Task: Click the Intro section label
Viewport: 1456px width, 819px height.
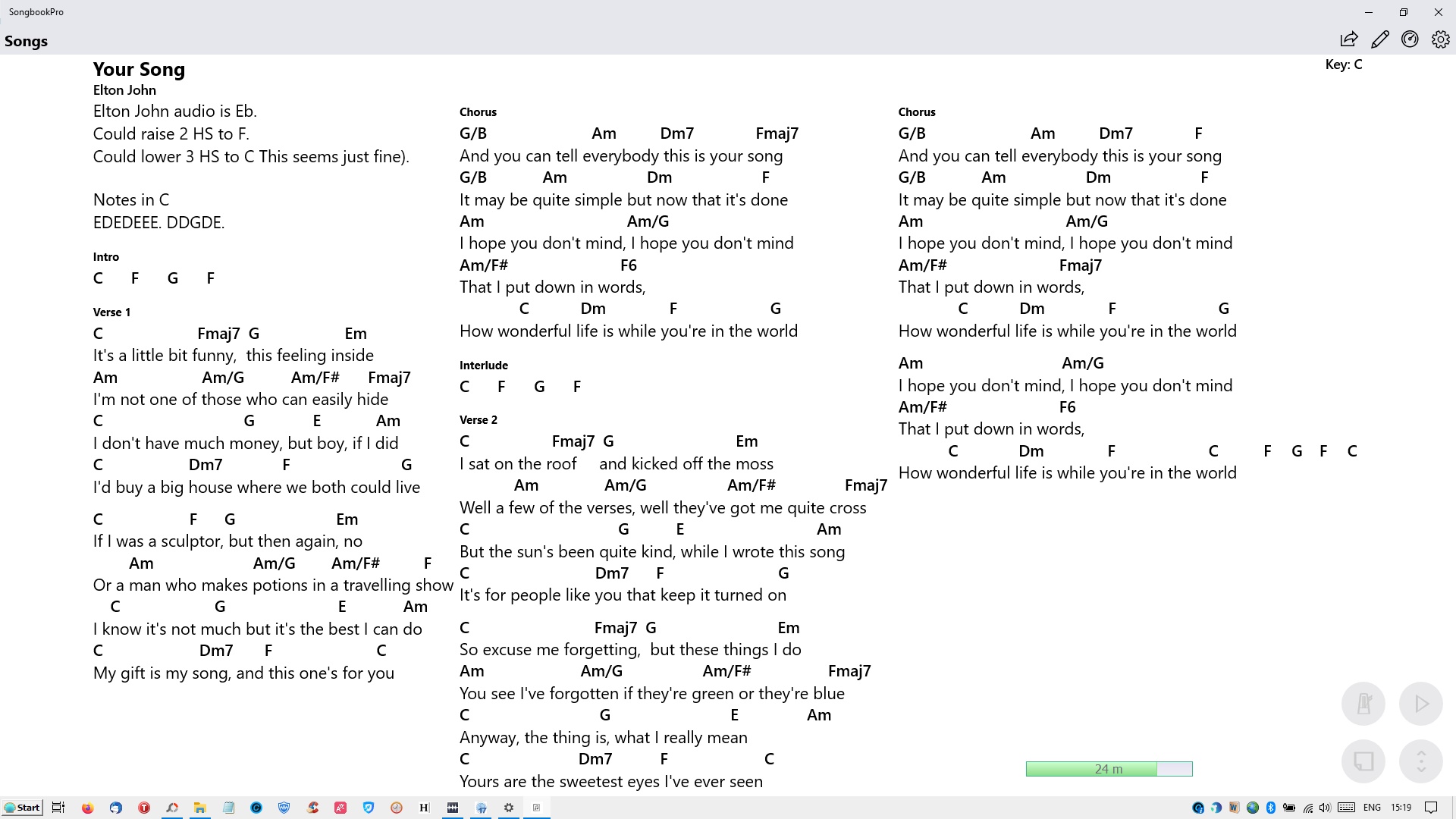Action: (x=106, y=257)
